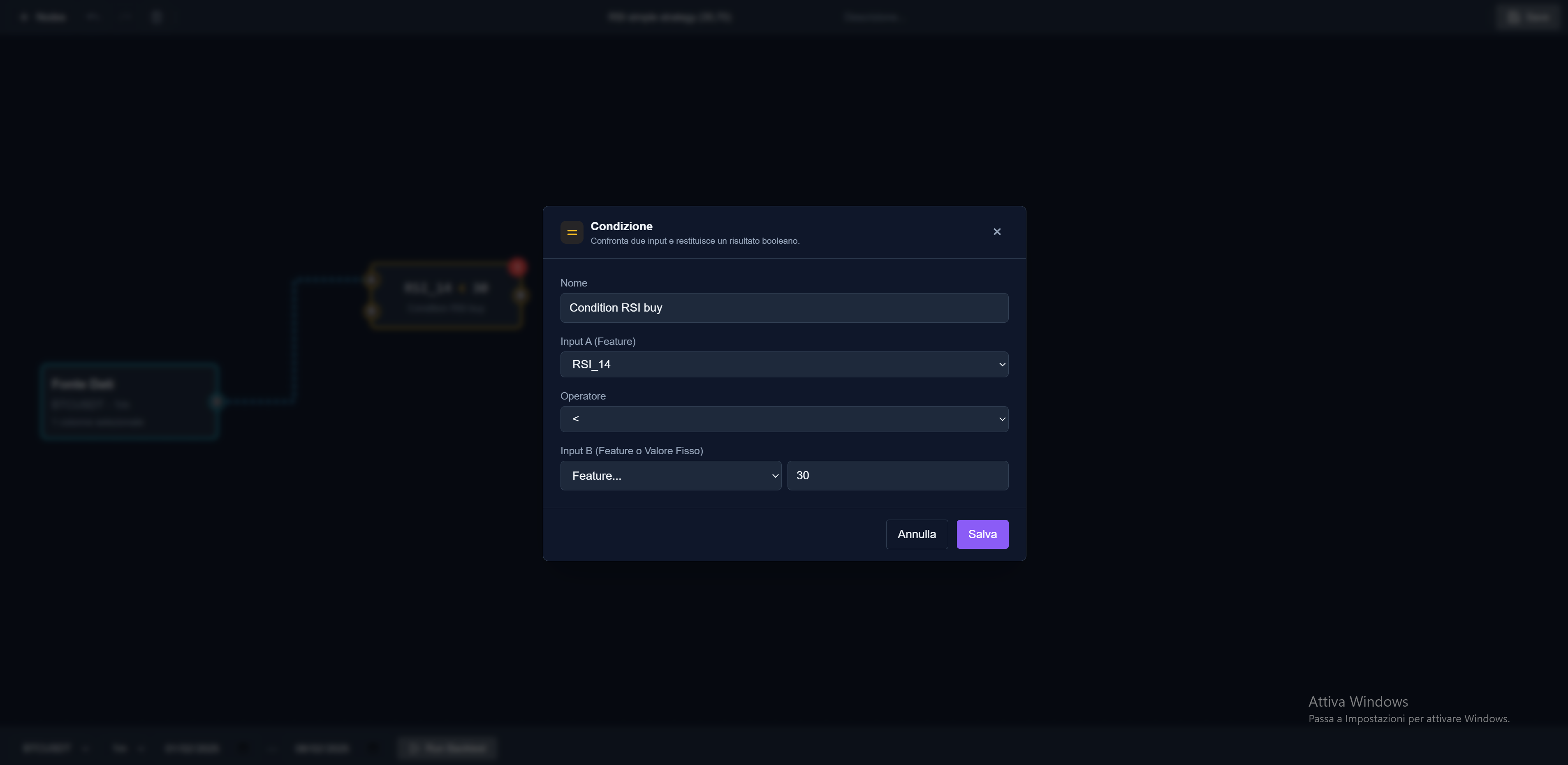Click the fixed value field containing 30
The image size is (1568, 765).
click(x=897, y=476)
